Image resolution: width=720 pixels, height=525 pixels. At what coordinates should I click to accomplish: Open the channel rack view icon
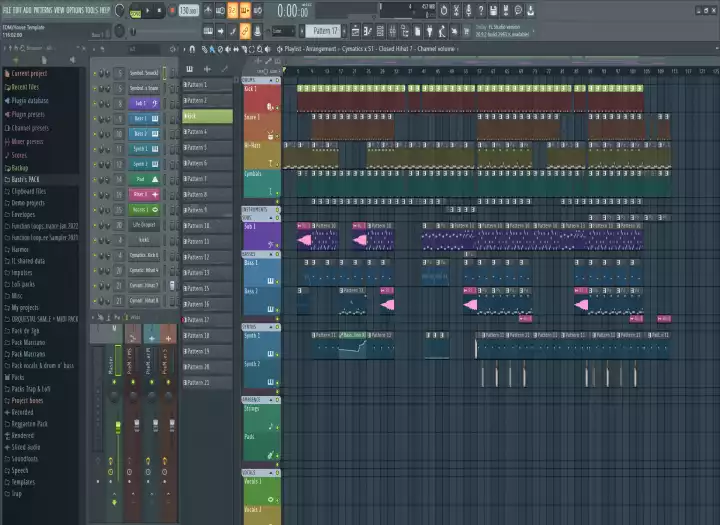click(380, 31)
